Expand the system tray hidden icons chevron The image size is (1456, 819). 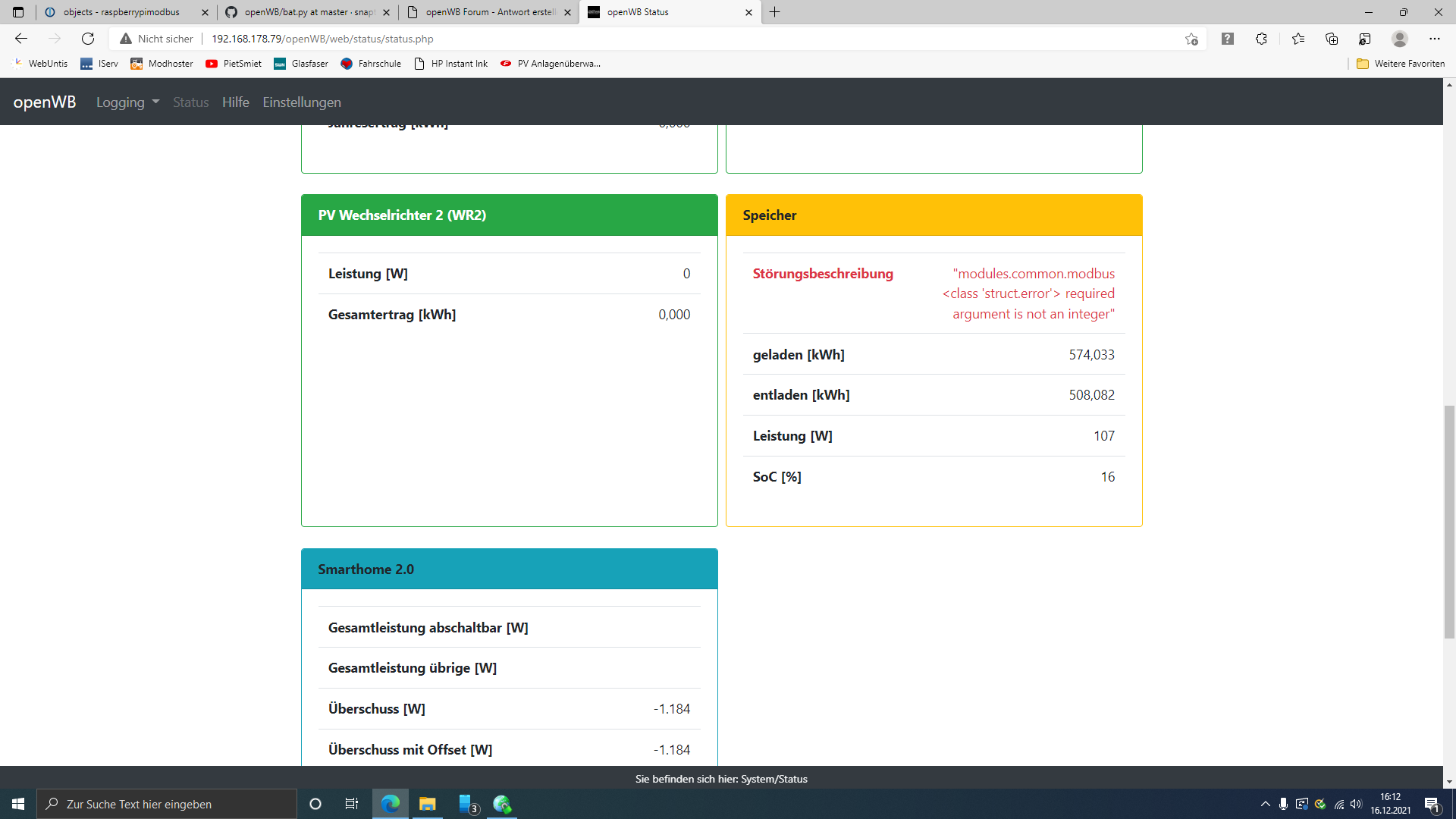1265,804
